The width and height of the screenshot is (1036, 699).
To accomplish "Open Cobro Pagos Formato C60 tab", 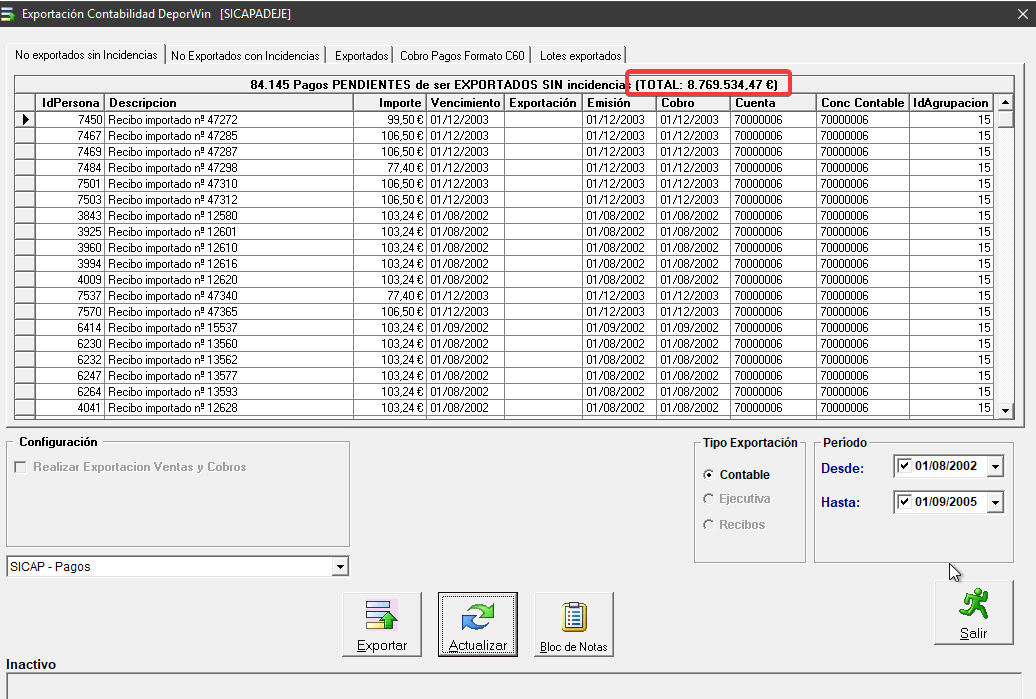I will [x=462, y=56].
